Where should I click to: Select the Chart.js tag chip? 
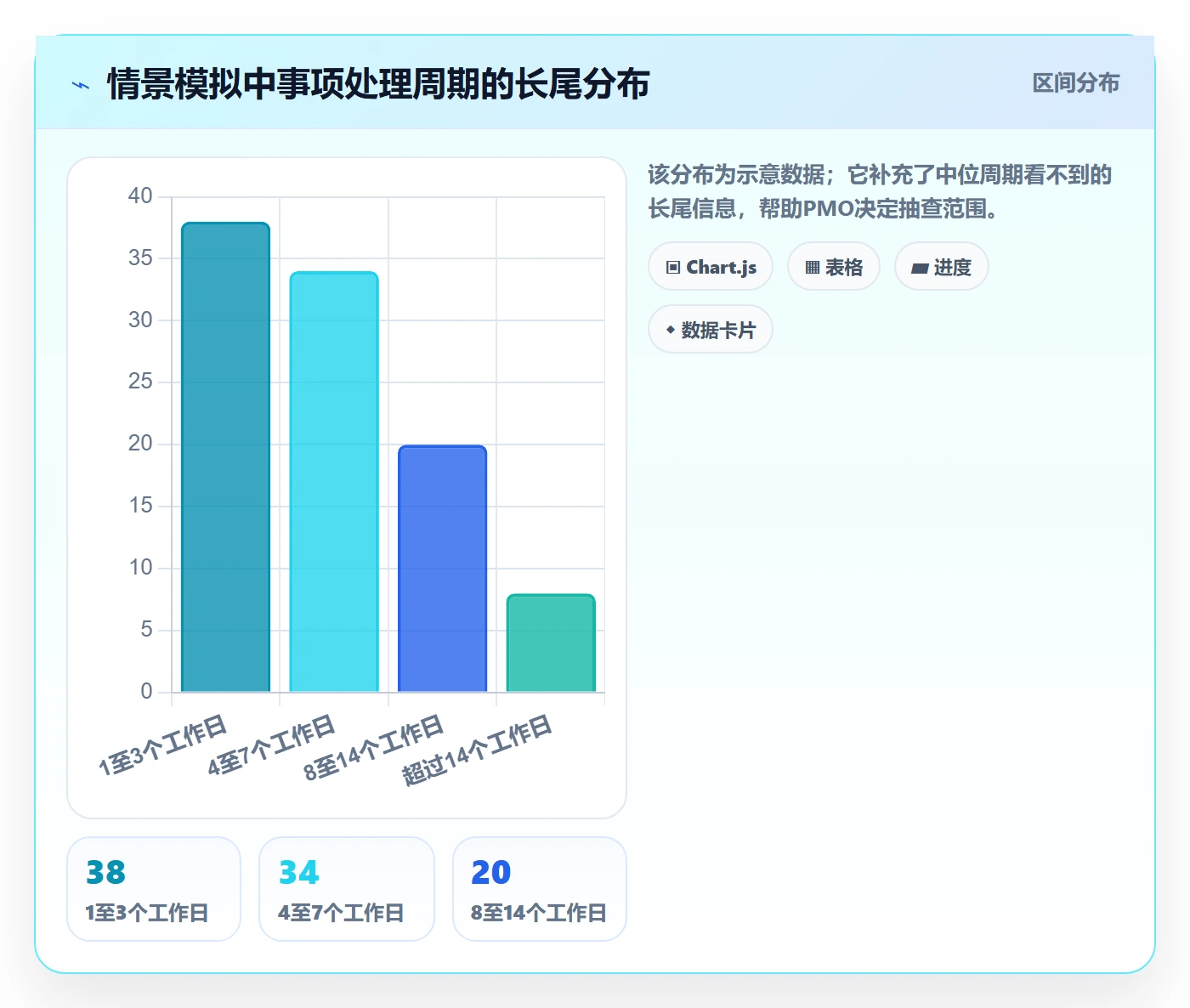point(711,267)
